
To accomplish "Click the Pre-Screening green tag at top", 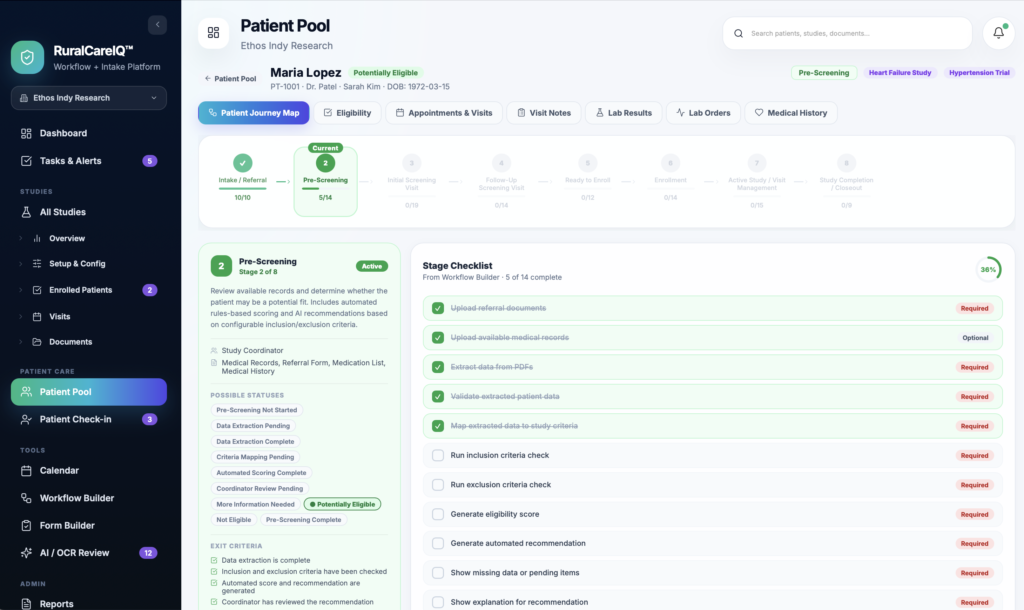I will 824,72.
